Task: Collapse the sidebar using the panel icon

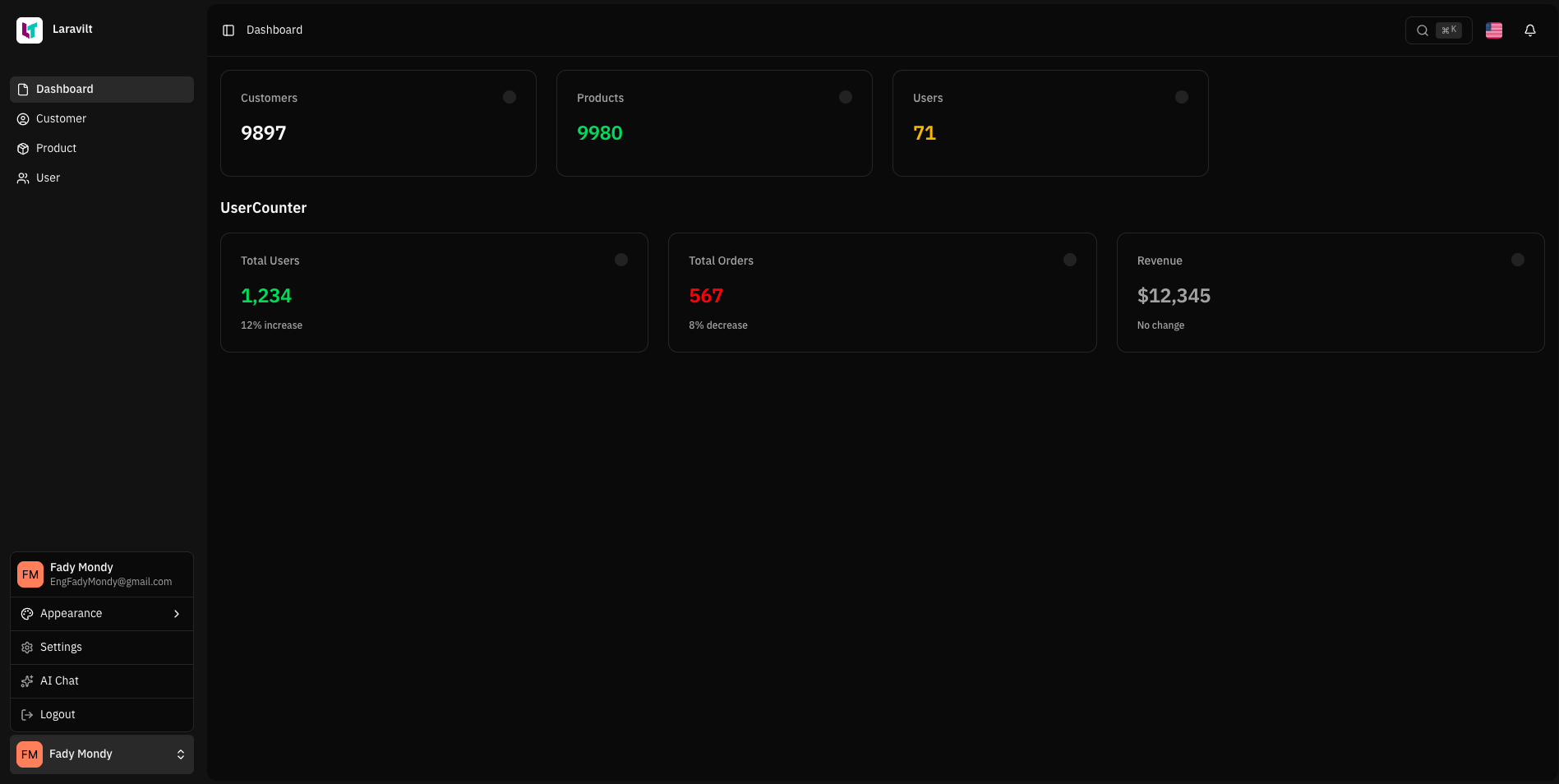Action: [228, 30]
